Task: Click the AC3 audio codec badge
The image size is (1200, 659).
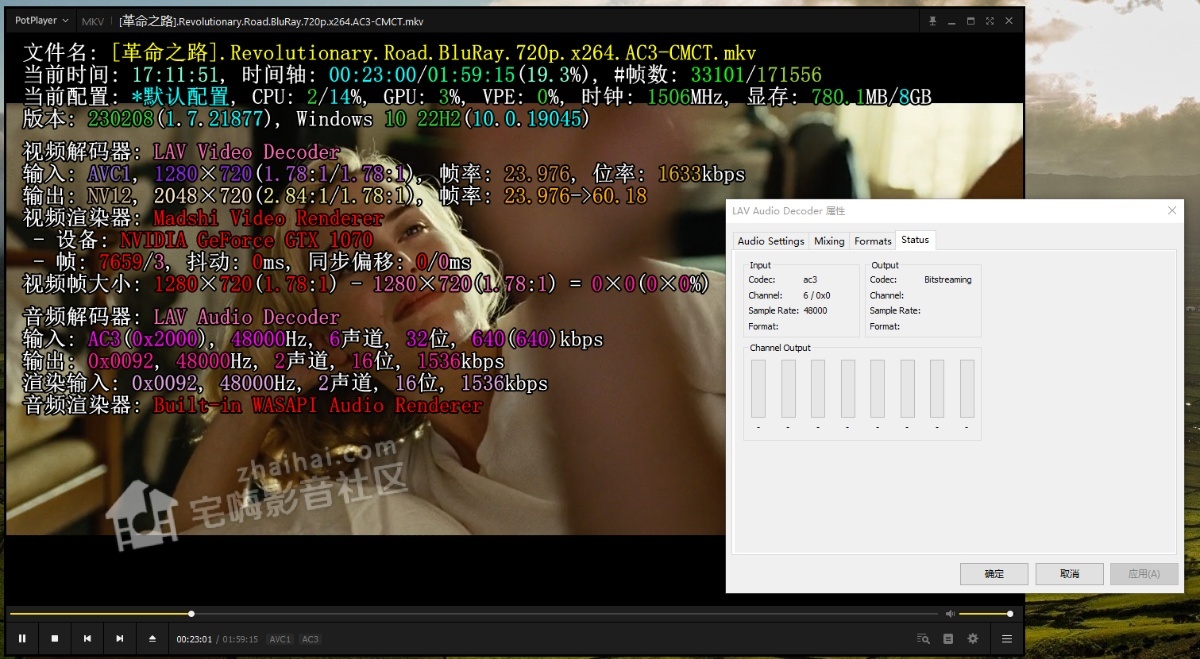Action: pos(310,639)
